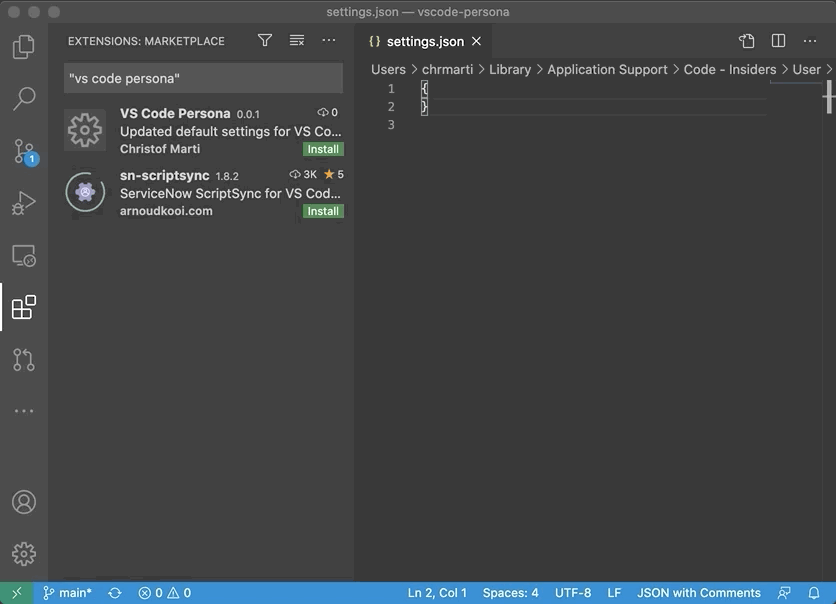Screen dimensions: 836x604
Task: Click the feedback icon in status bar
Action: click(784, 593)
